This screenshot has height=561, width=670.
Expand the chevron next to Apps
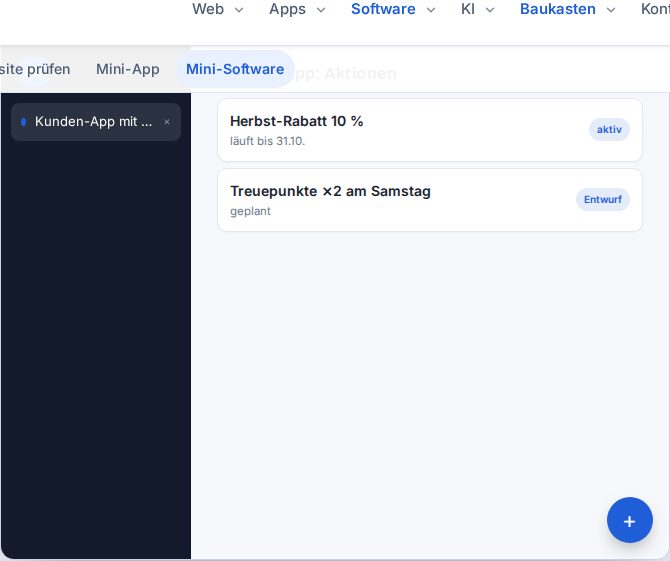[321, 10]
